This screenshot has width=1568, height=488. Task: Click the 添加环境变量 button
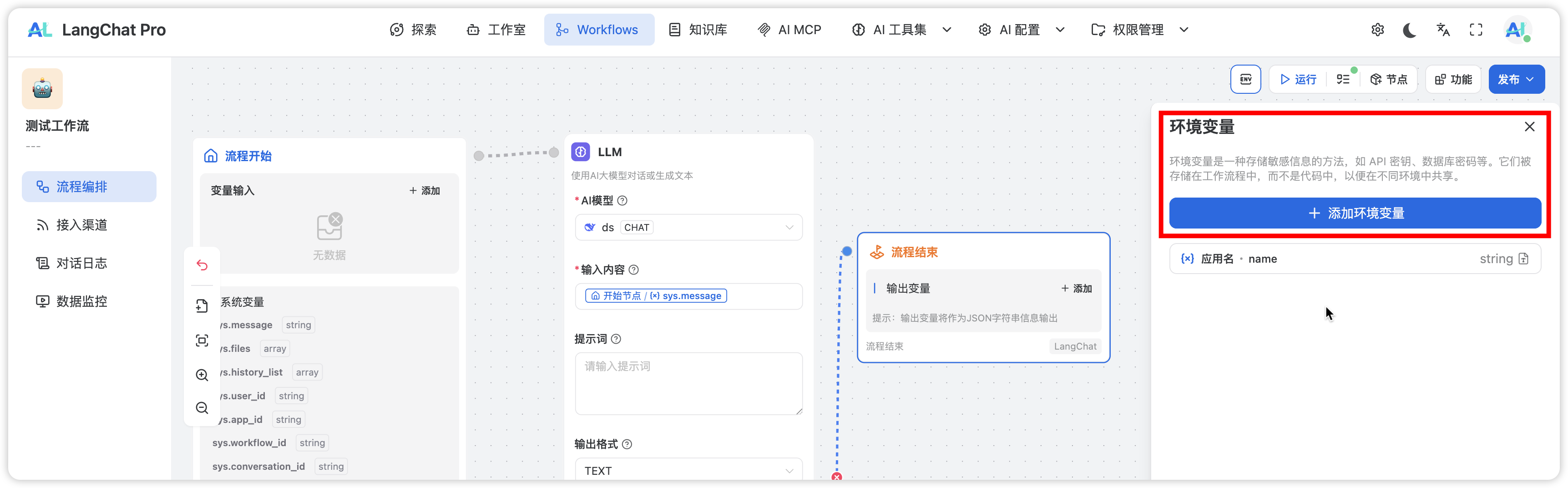coord(1355,213)
